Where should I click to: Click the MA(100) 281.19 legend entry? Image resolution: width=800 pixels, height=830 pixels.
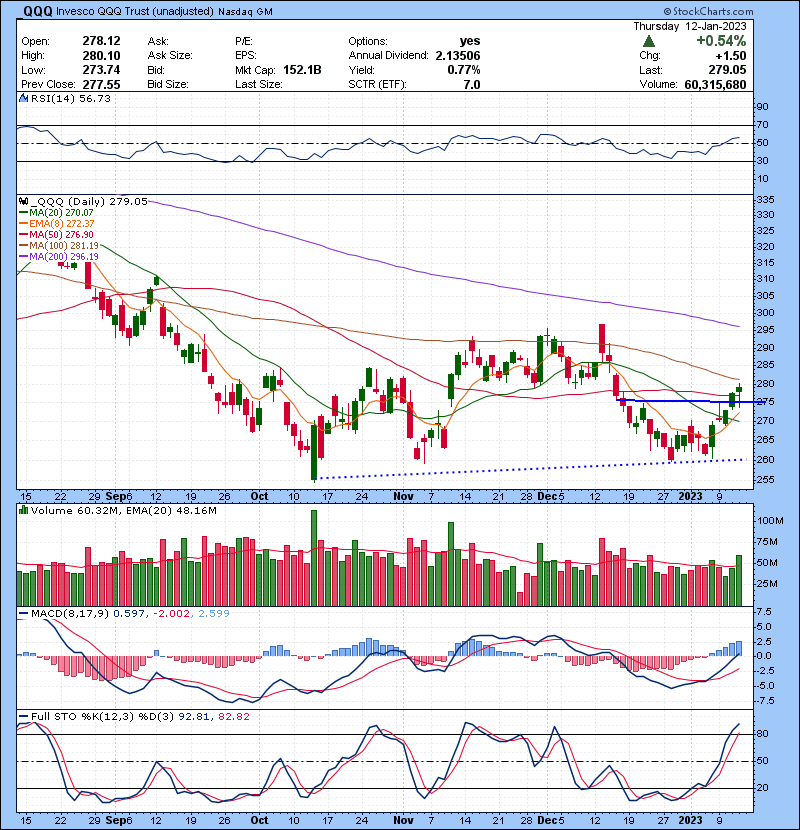(x=59, y=246)
